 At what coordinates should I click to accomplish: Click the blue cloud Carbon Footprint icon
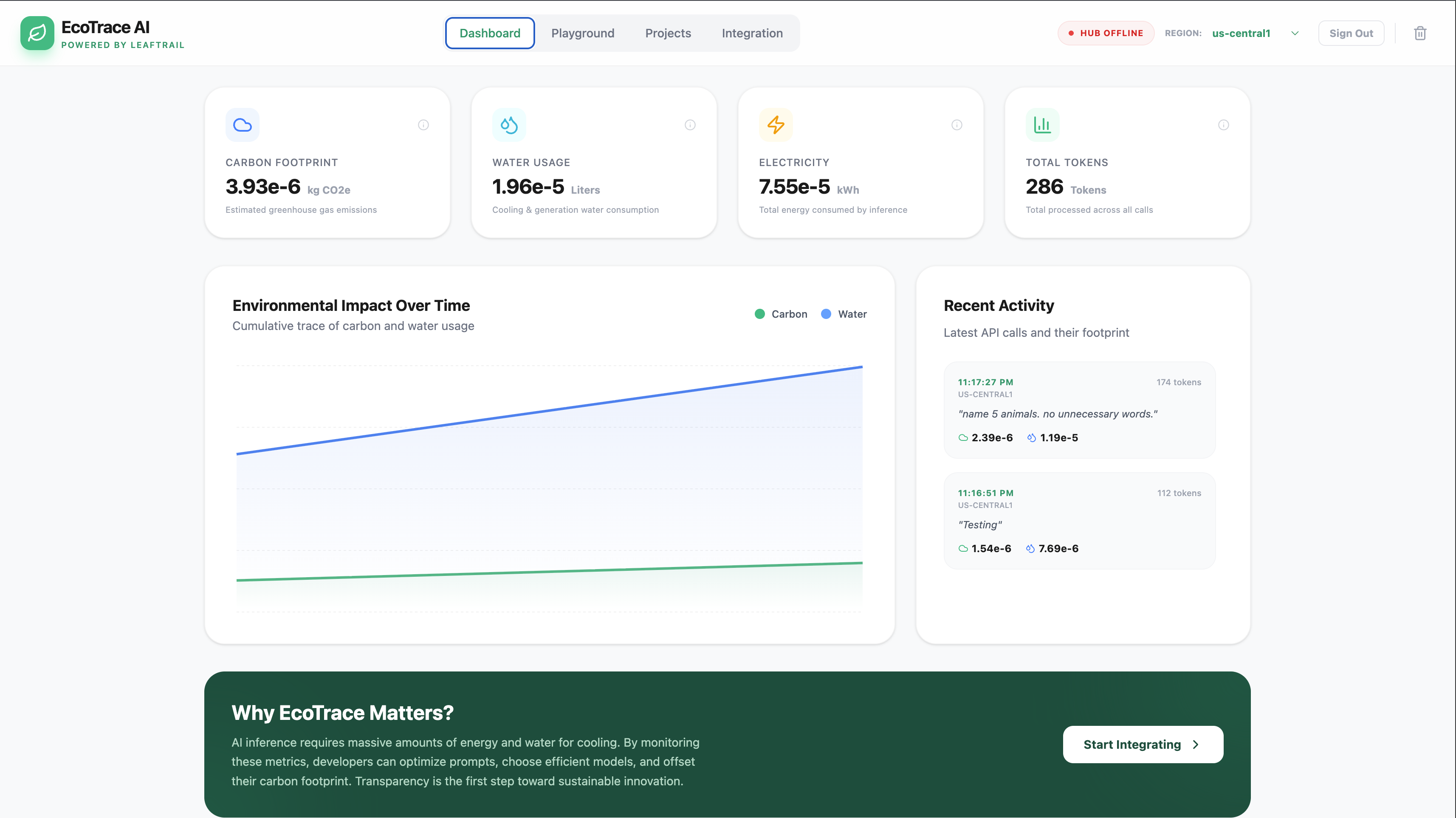pos(243,125)
